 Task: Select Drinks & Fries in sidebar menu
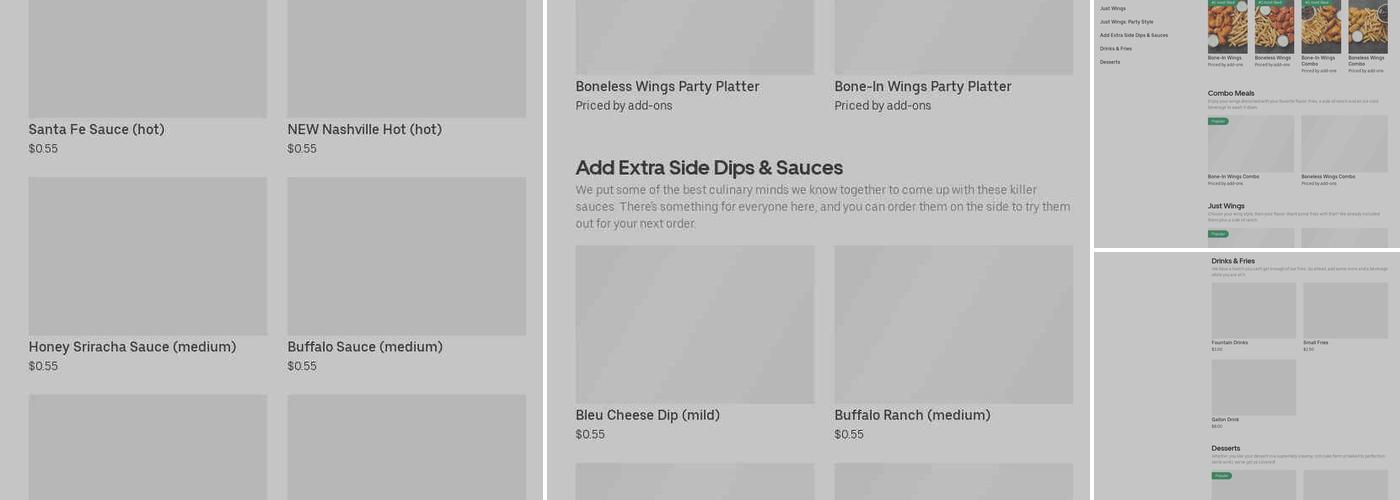point(1116,48)
